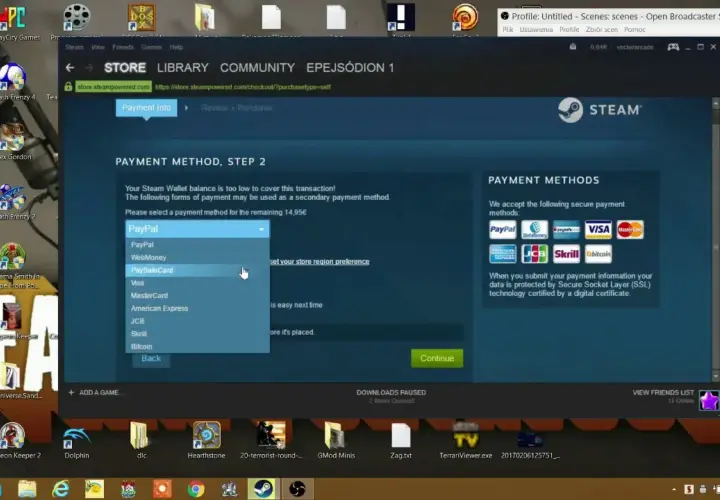Go back with the Steam back arrow
The height and width of the screenshot is (500, 720).
click(x=70, y=68)
